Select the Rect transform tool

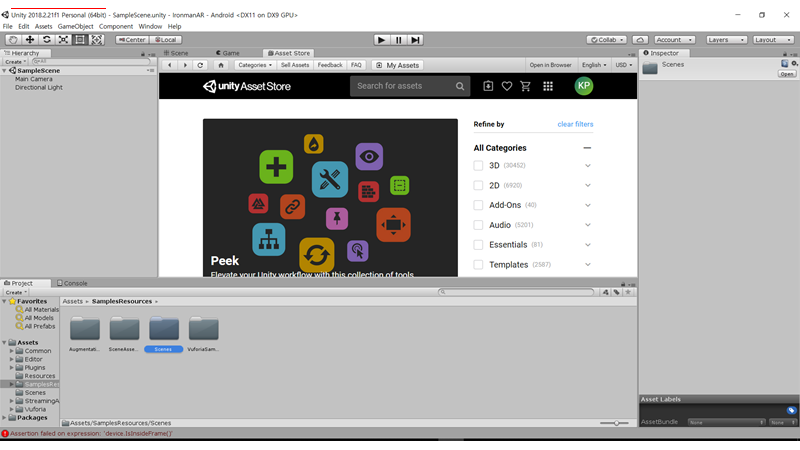80,40
